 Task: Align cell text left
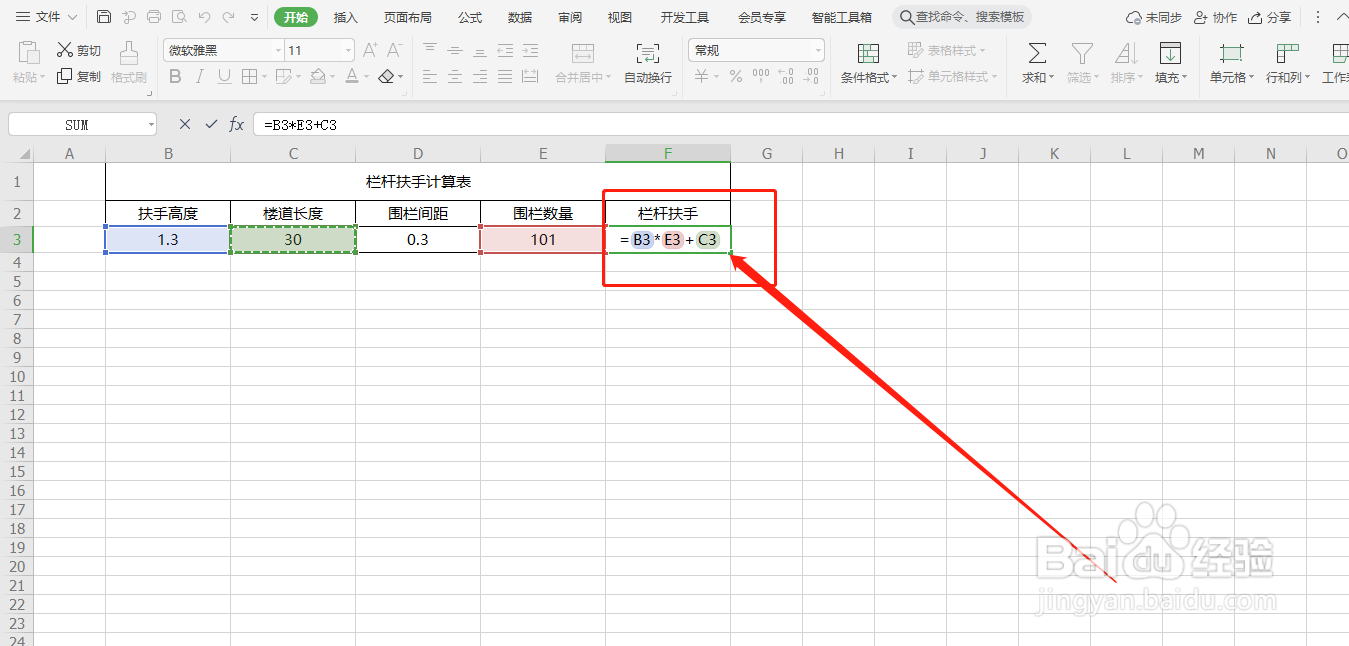point(430,76)
